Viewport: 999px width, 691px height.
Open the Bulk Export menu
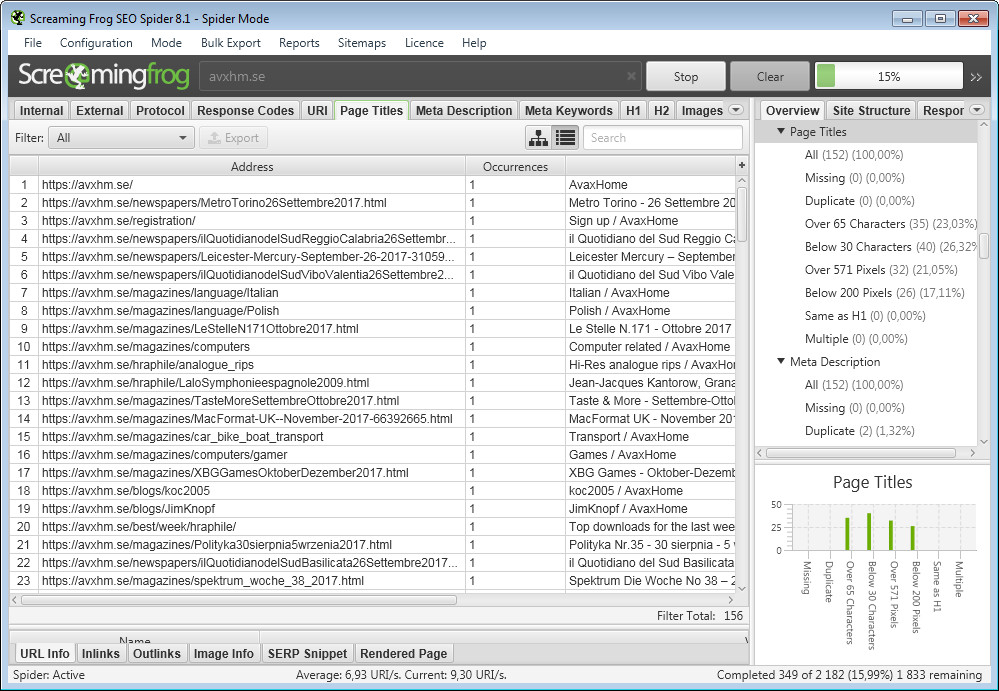(x=231, y=43)
